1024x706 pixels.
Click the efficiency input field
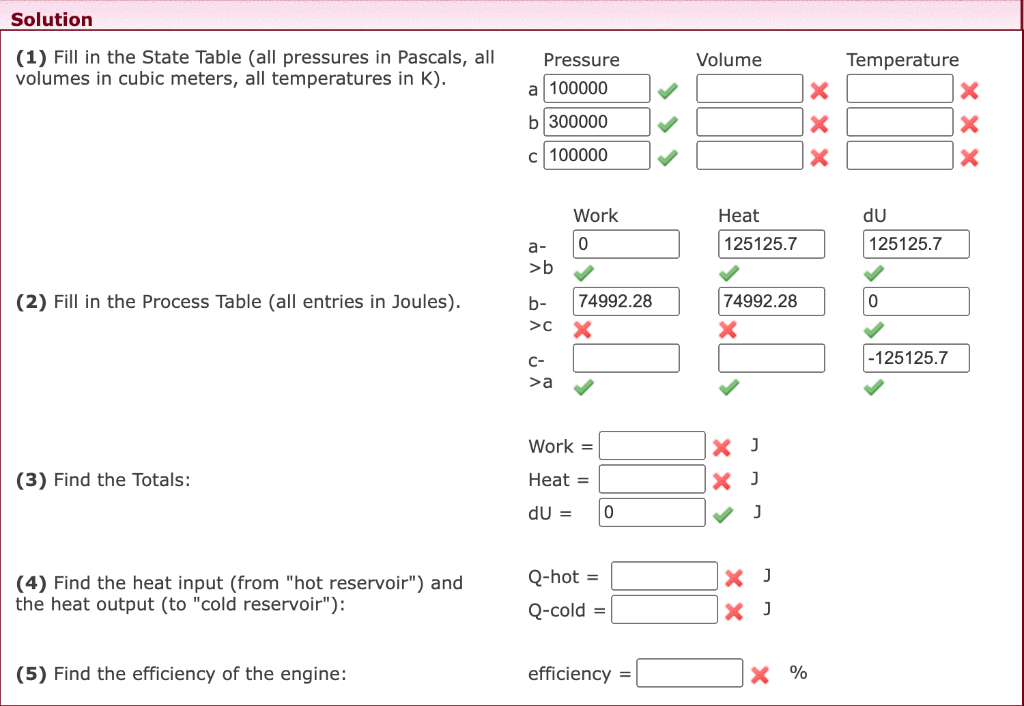point(690,673)
